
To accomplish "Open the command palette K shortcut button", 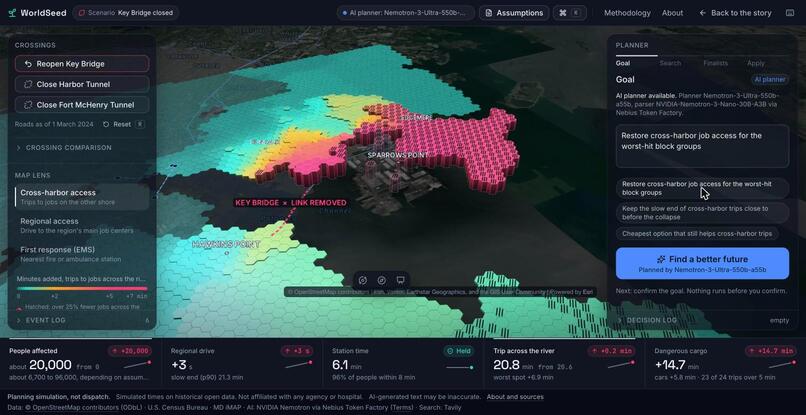I will click(x=570, y=13).
